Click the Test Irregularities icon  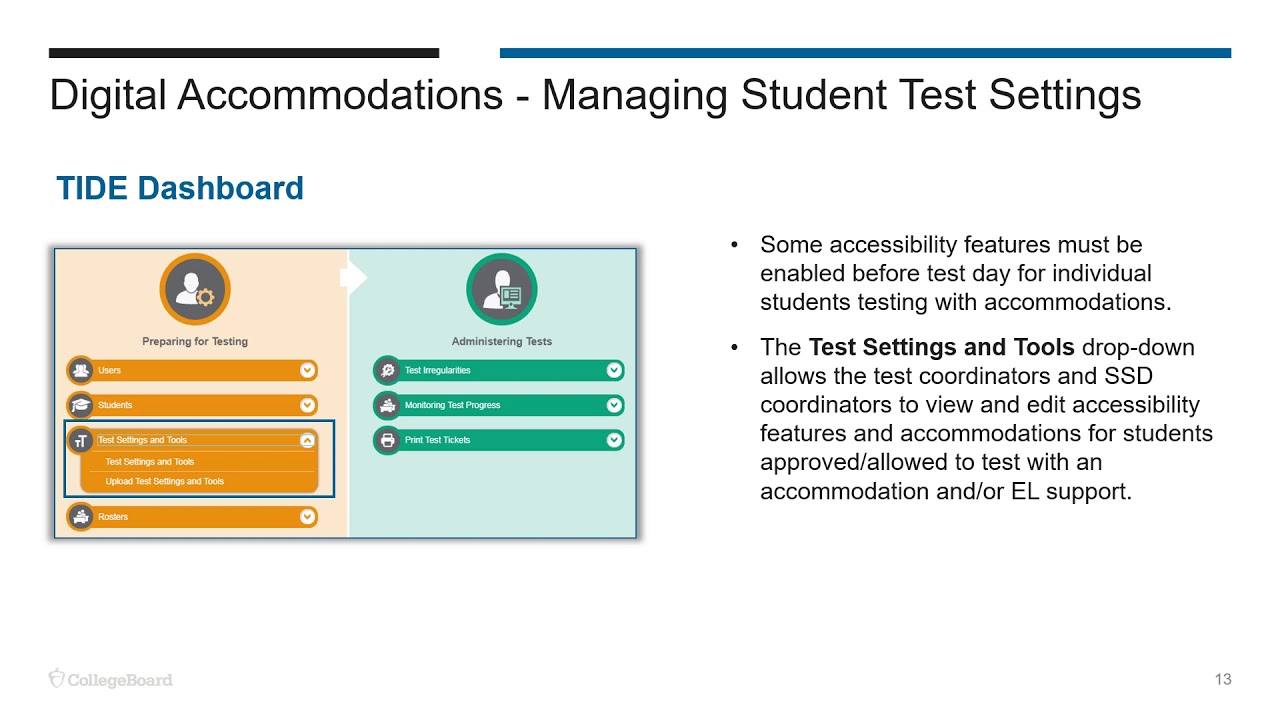[387, 371]
